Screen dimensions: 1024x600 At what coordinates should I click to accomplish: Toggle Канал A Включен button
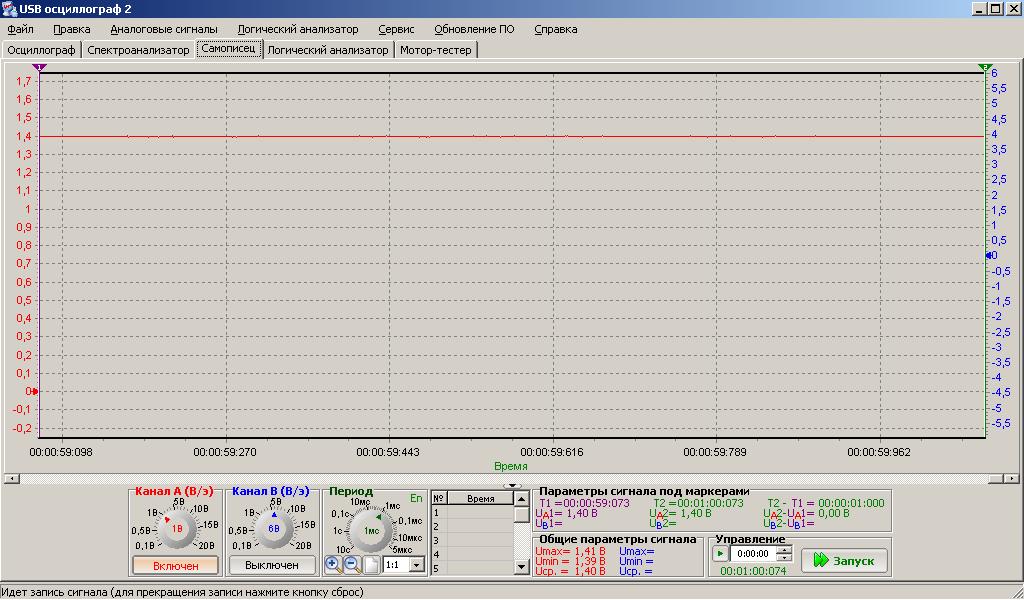pyautogui.click(x=175, y=565)
